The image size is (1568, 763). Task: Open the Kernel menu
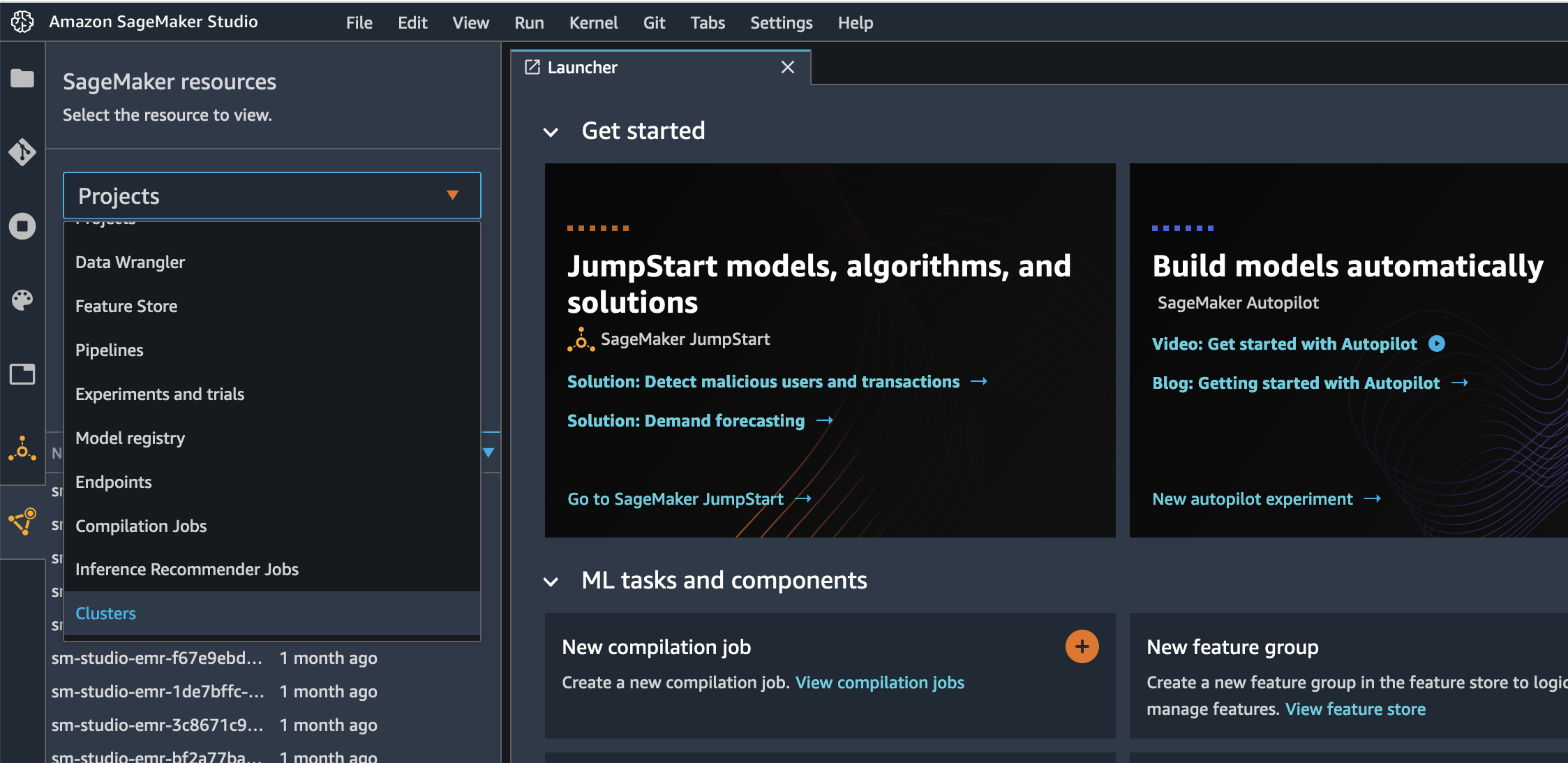click(592, 23)
